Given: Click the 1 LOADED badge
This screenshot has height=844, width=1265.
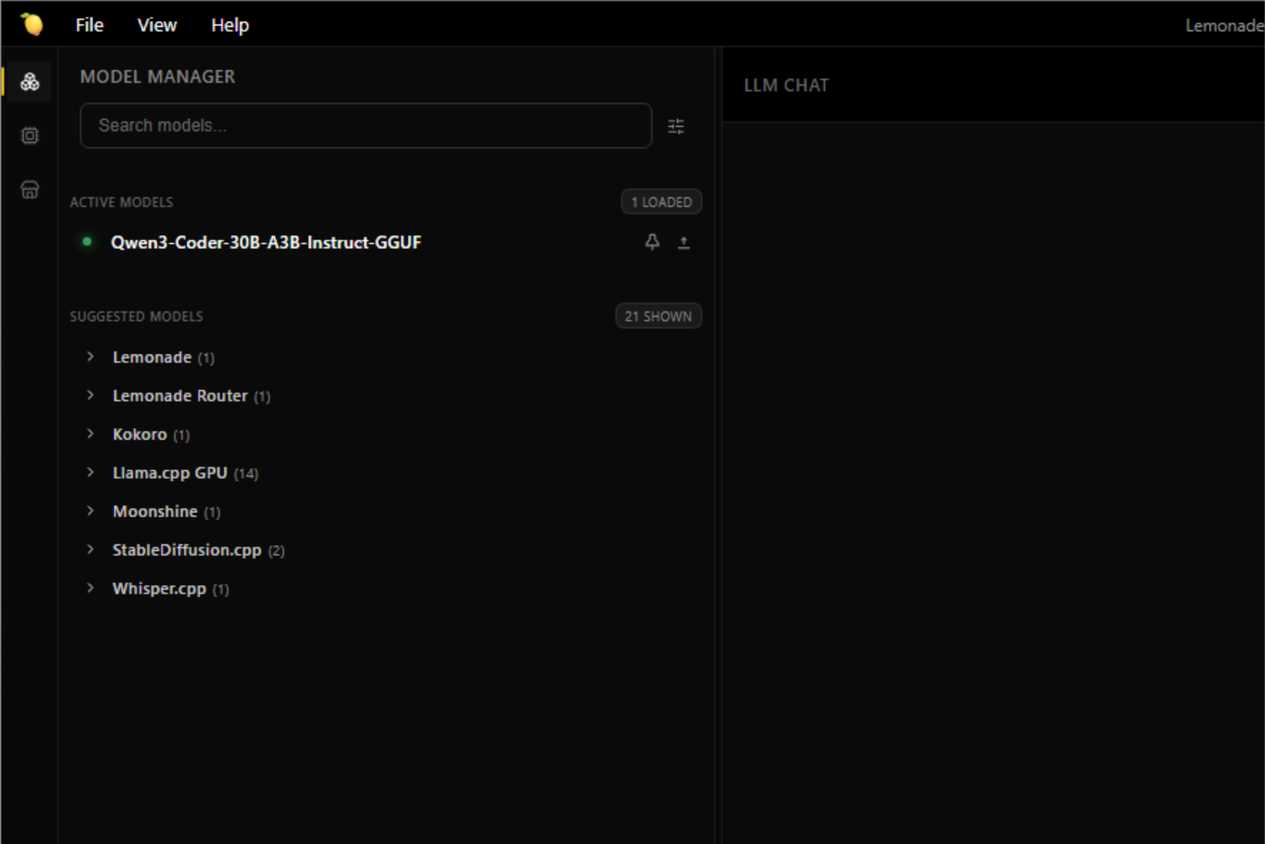Looking at the screenshot, I should [661, 202].
